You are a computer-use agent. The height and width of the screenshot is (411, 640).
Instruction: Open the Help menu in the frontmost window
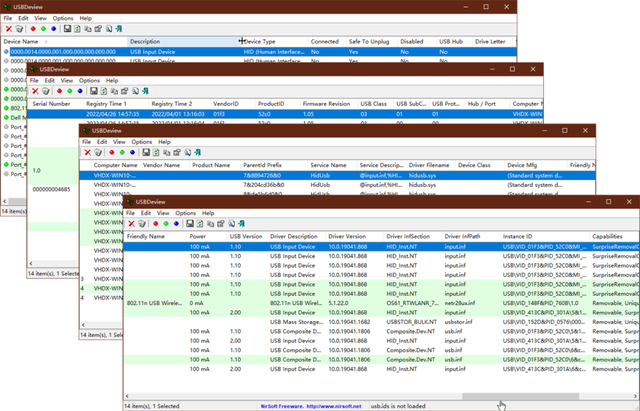tap(208, 213)
